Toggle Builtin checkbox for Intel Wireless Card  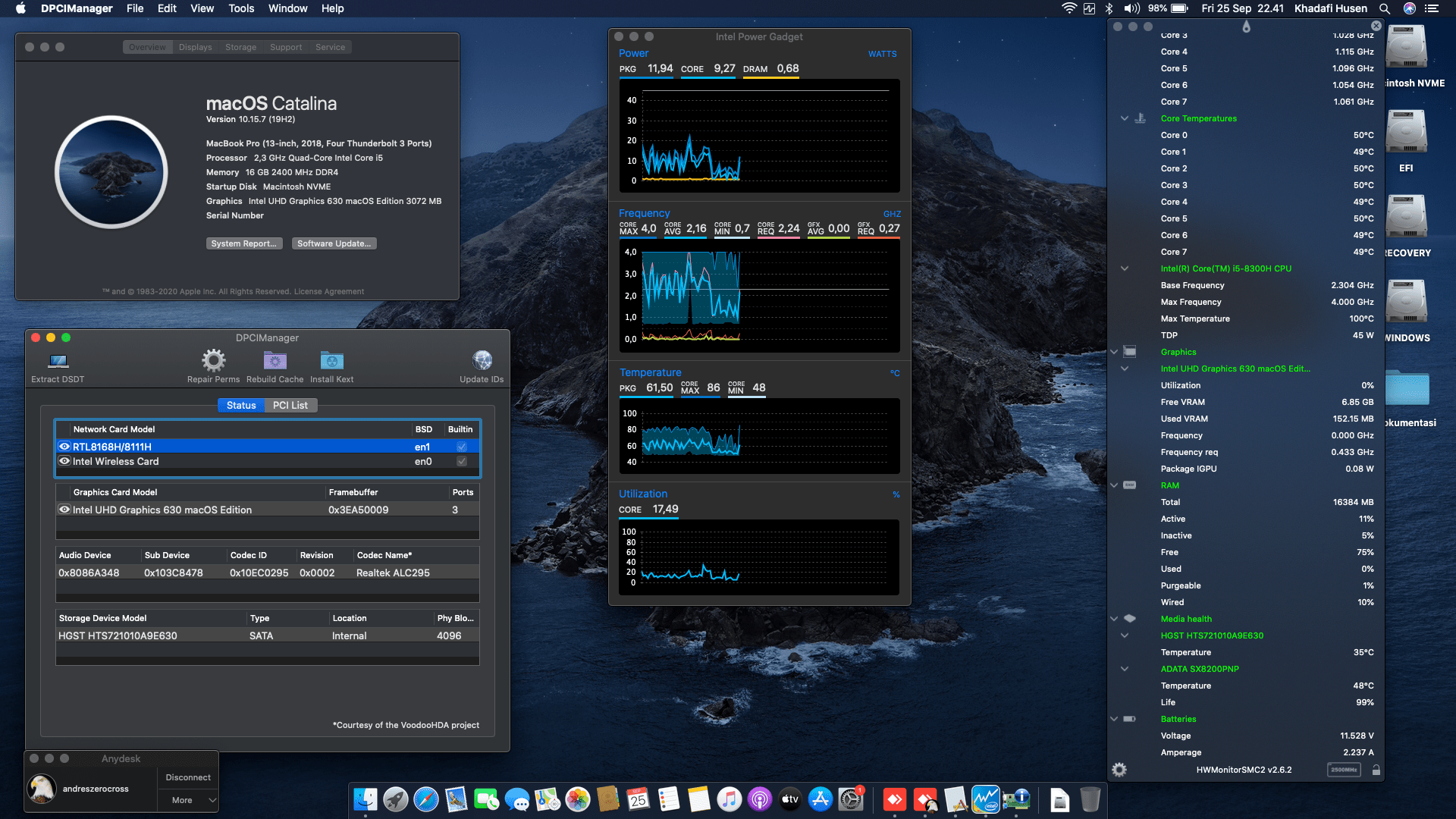[x=460, y=461]
